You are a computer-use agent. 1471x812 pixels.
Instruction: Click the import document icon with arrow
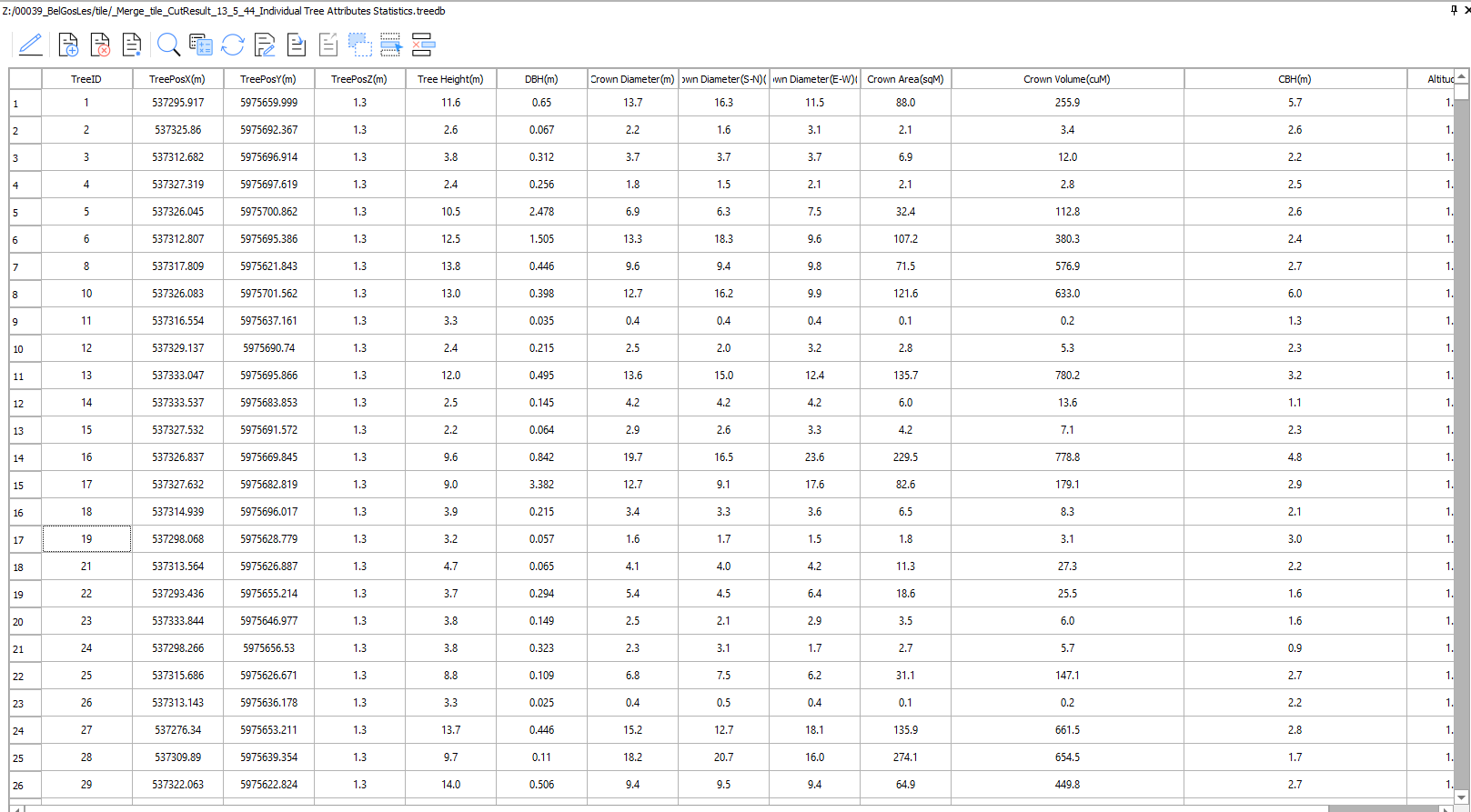297,45
